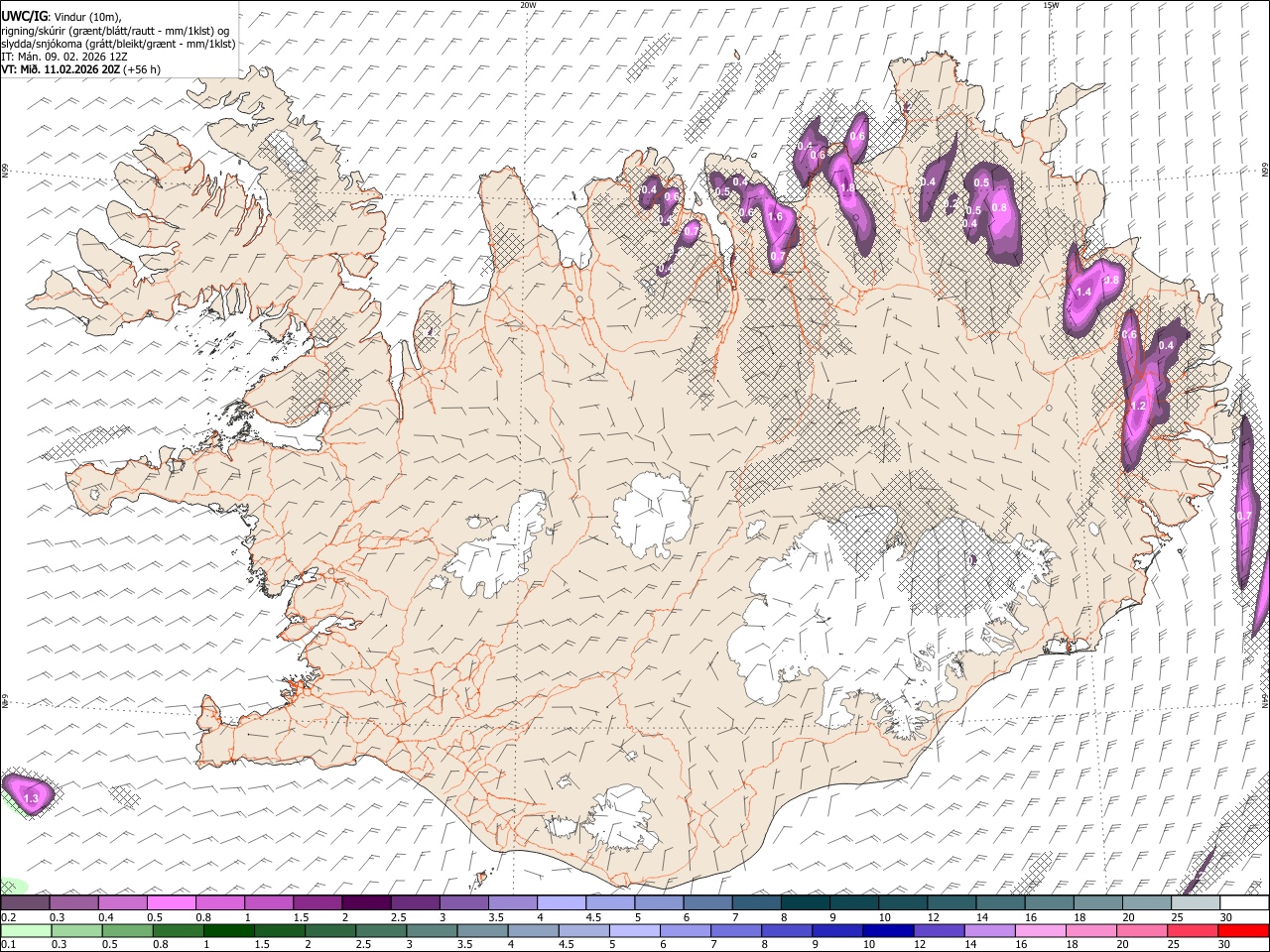Select the darkest purple upper legend swatch at 2
The height and width of the screenshot is (952, 1270).
[x=365, y=903]
